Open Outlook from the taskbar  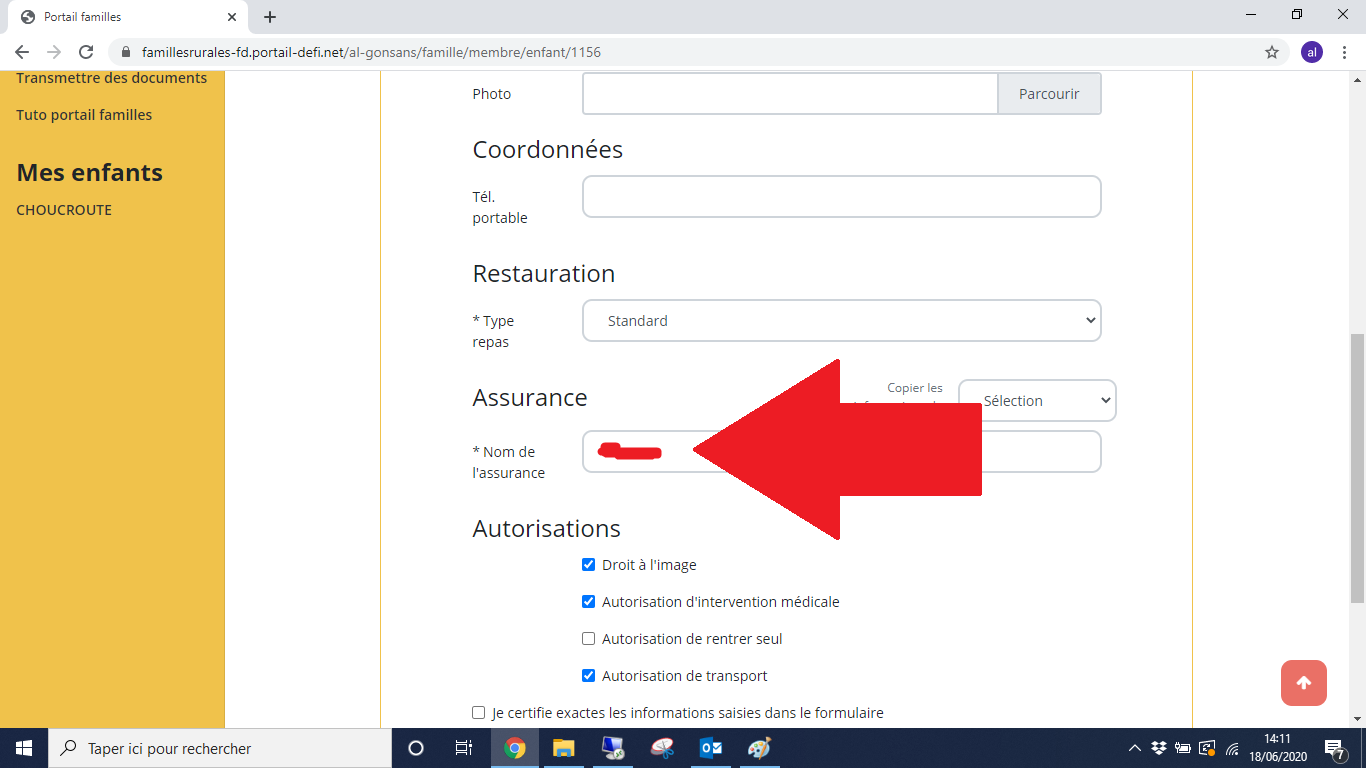[x=711, y=748]
